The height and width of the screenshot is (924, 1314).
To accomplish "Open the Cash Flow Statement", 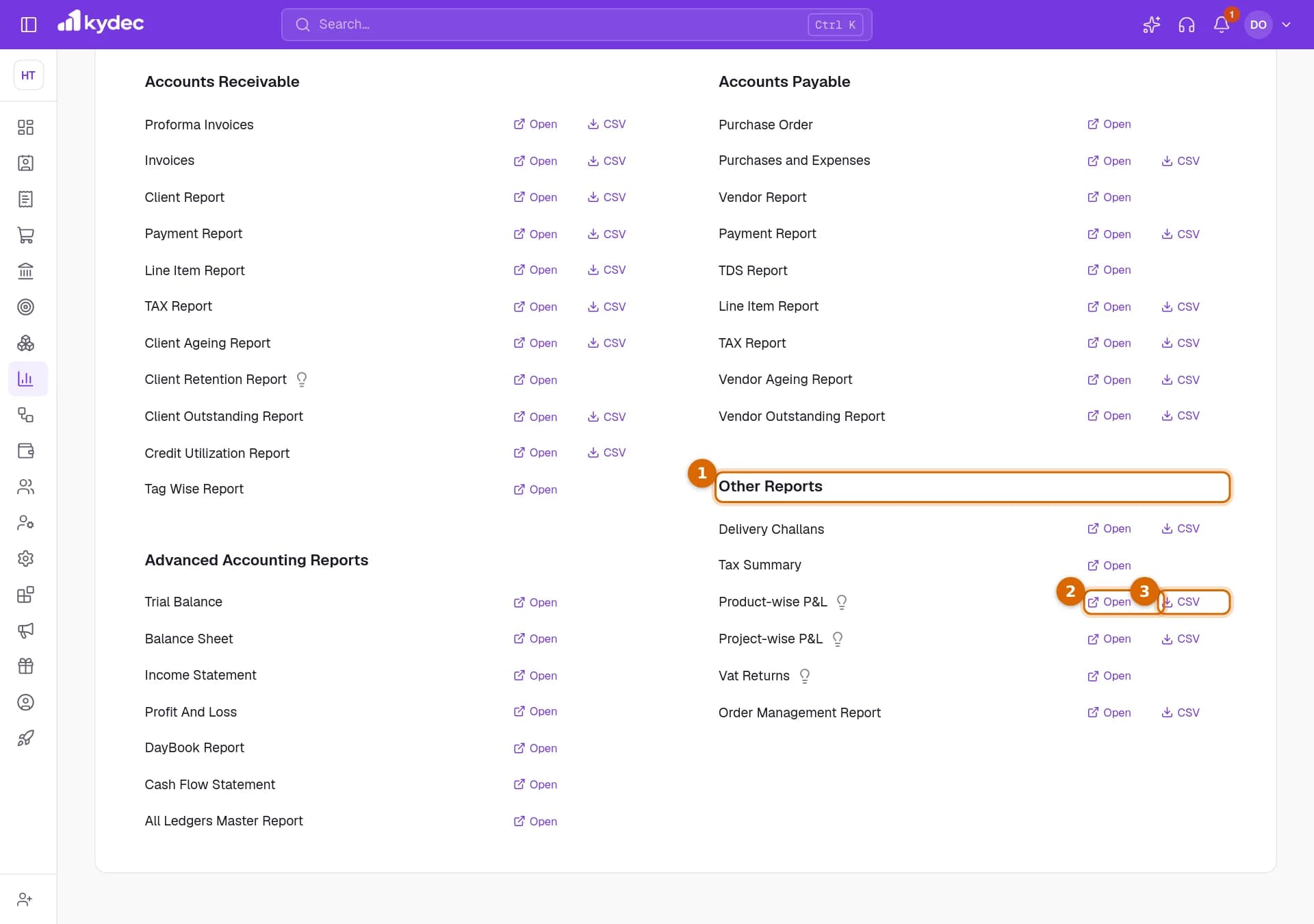I will [x=535, y=785].
